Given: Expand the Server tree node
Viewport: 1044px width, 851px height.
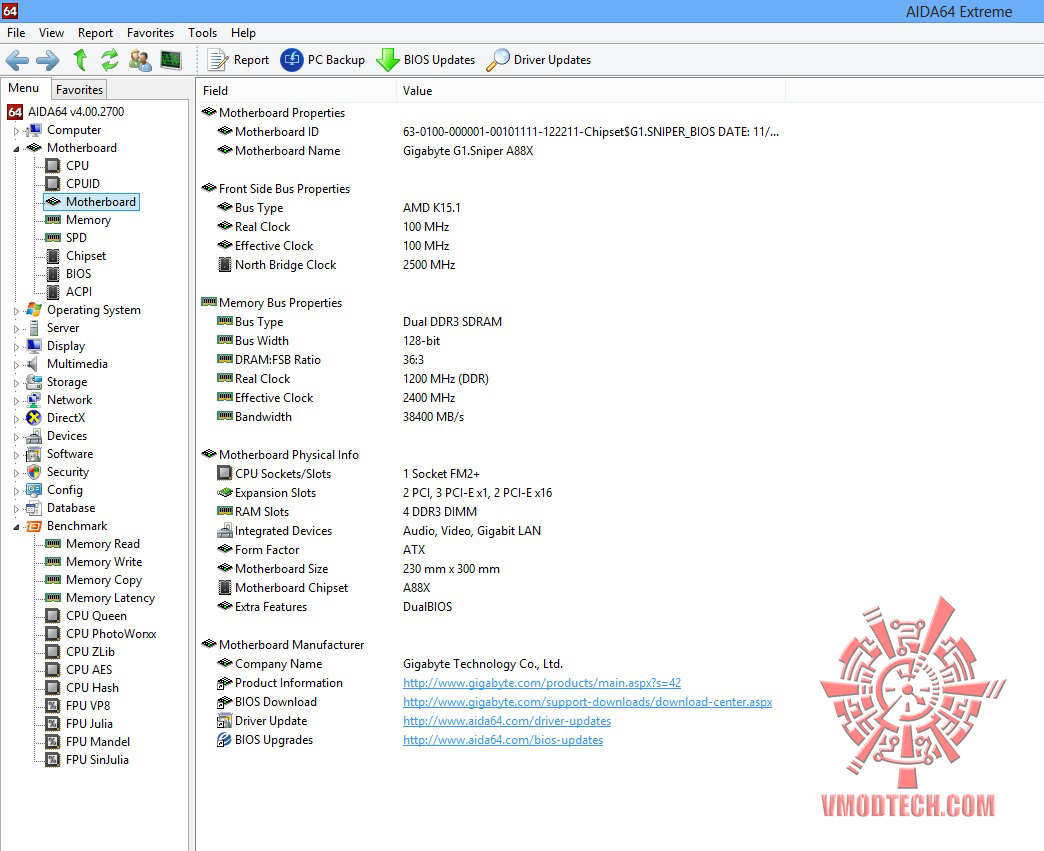Looking at the screenshot, I should point(17,328).
